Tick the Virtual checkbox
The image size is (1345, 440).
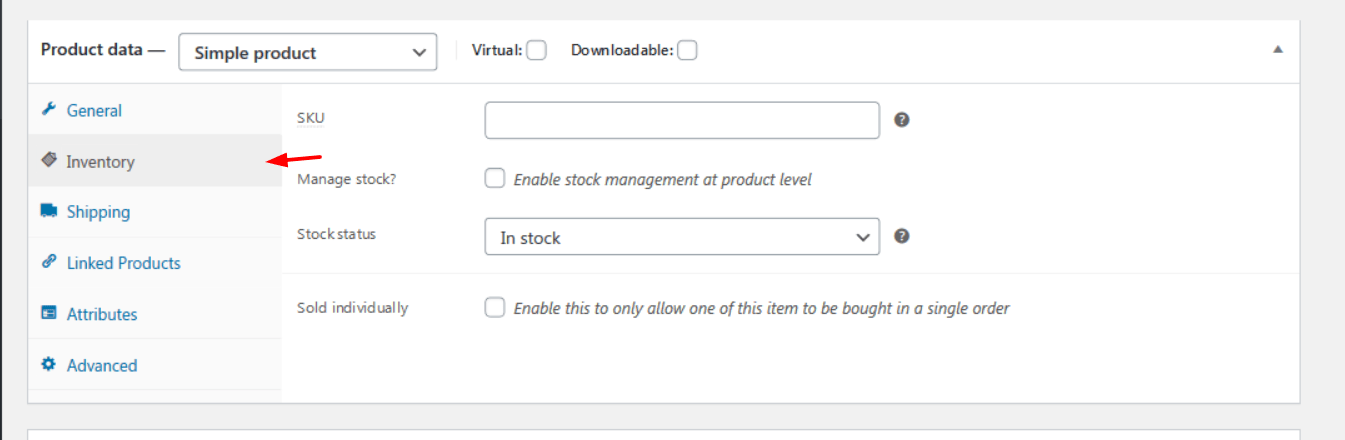coord(537,50)
